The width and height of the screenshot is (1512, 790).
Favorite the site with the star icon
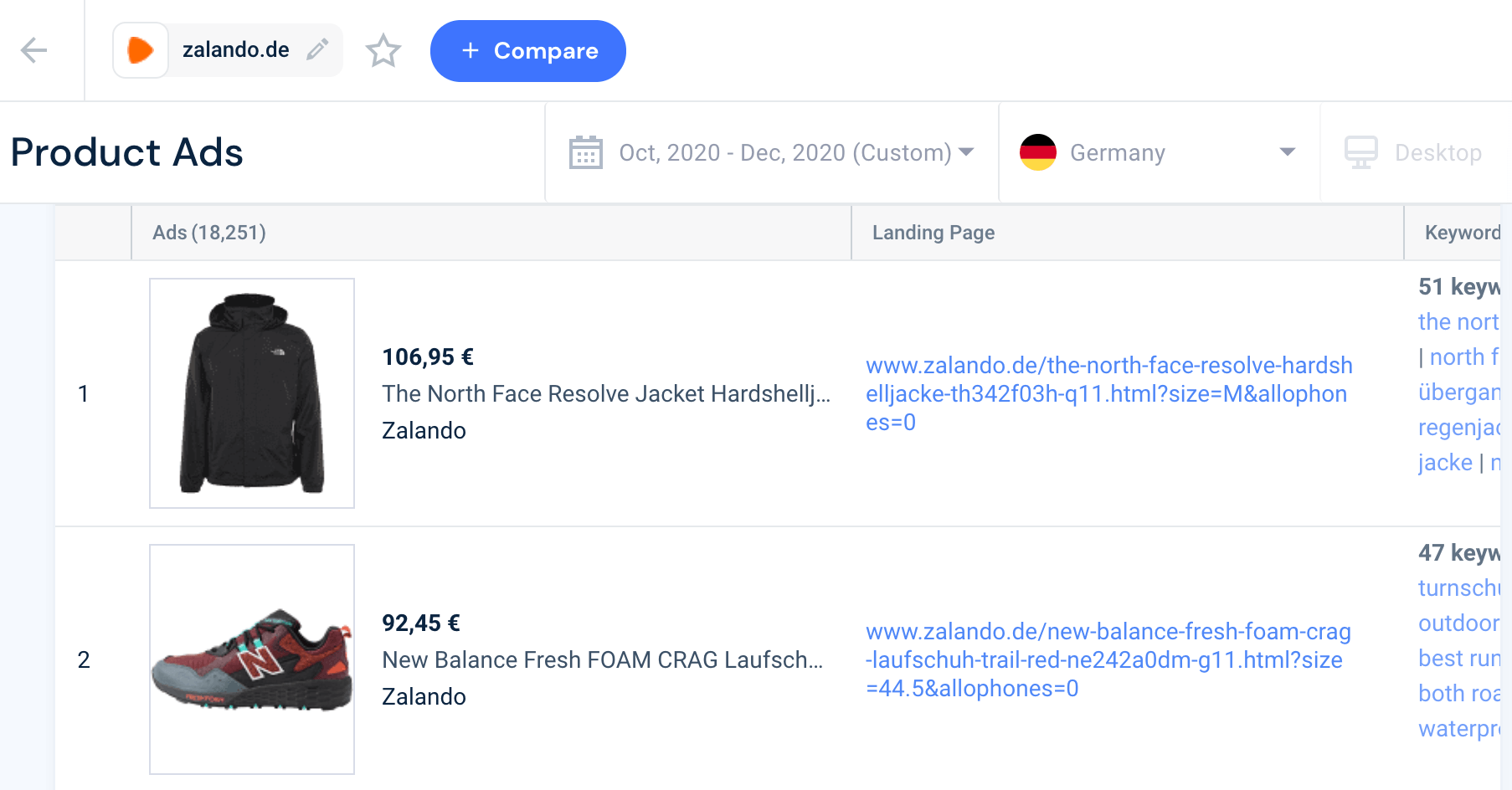(383, 50)
